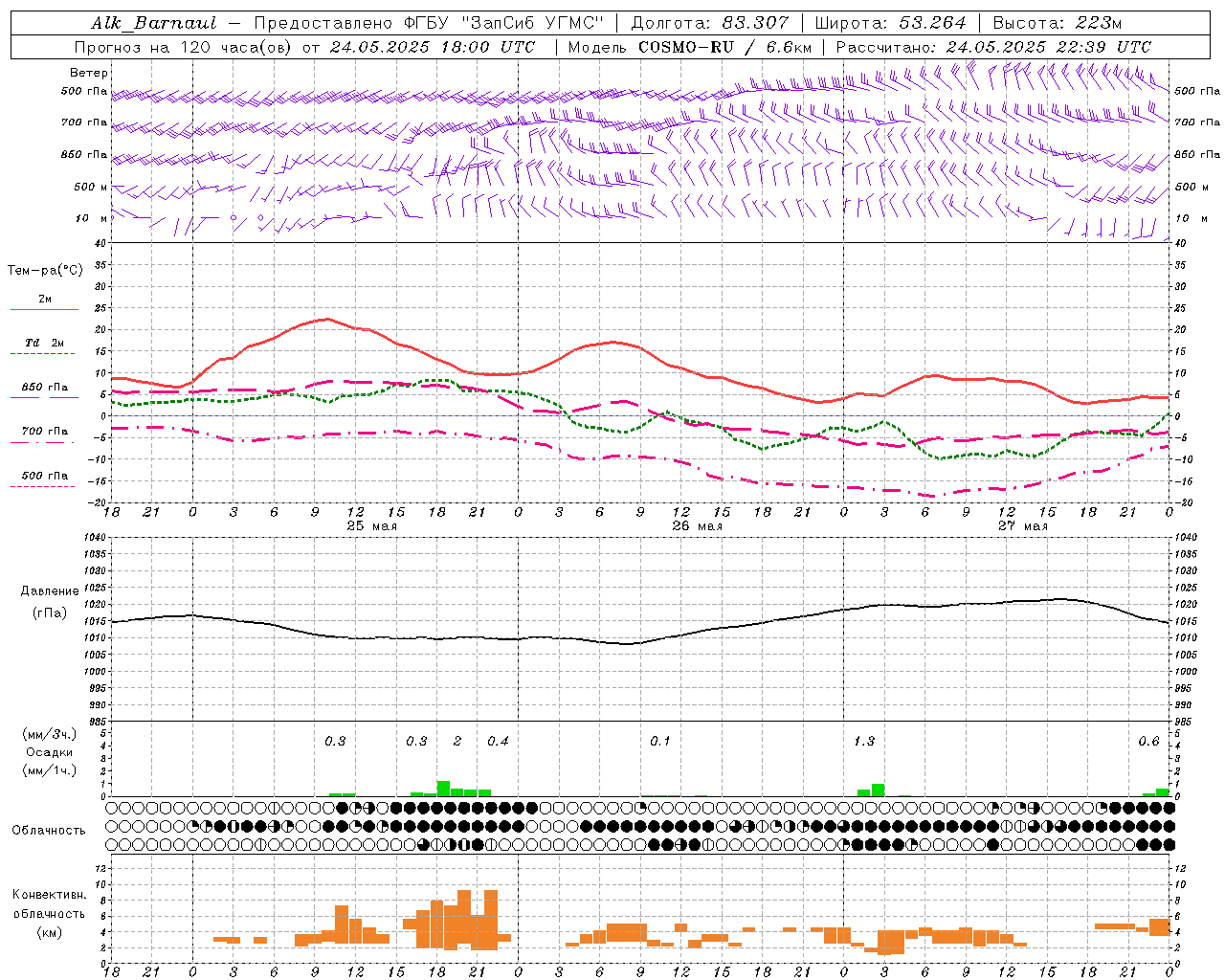The height and width of the screenshot is (980, 1225).
Task: Click the precipitation total value 0.4
Action: tap(498, 742)
